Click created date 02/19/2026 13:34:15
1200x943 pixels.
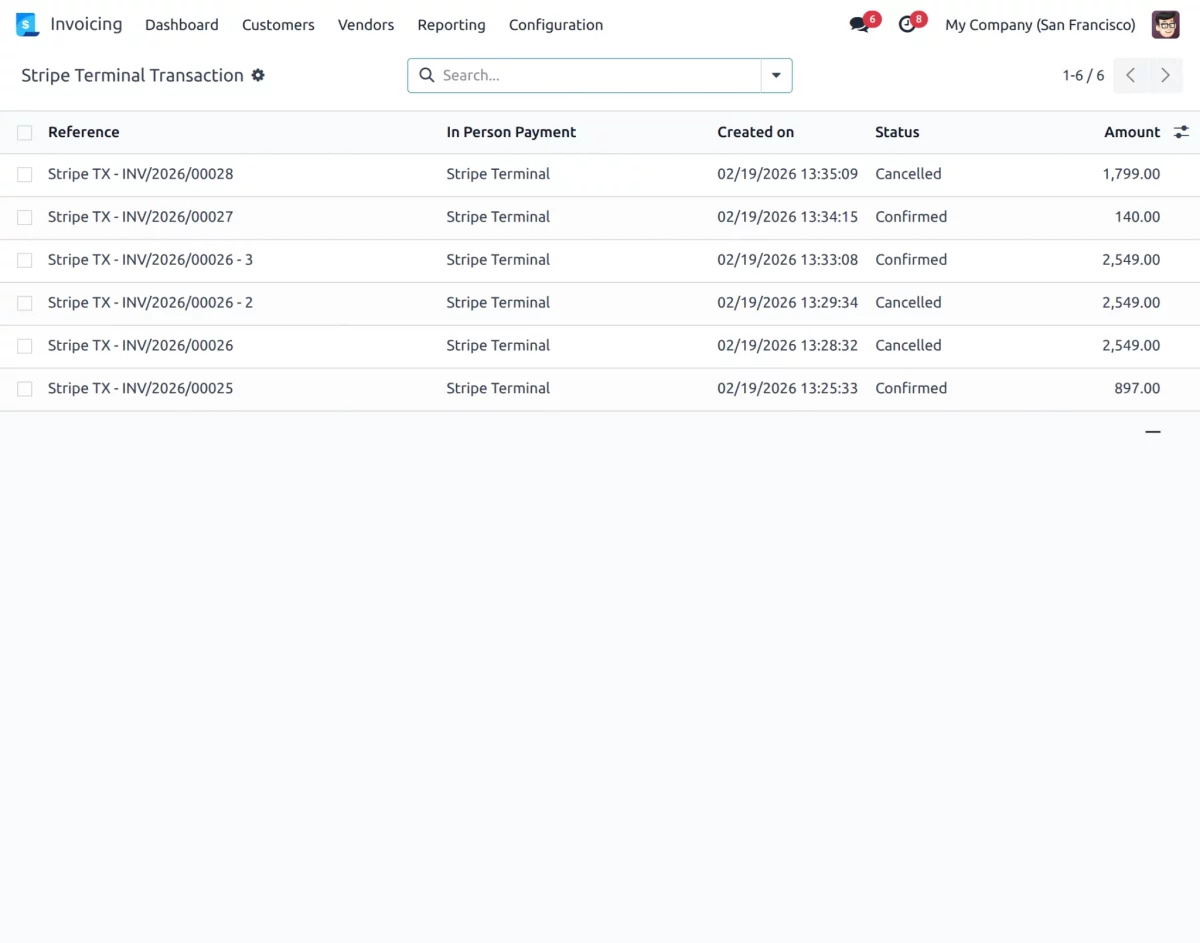click(787, 217)
